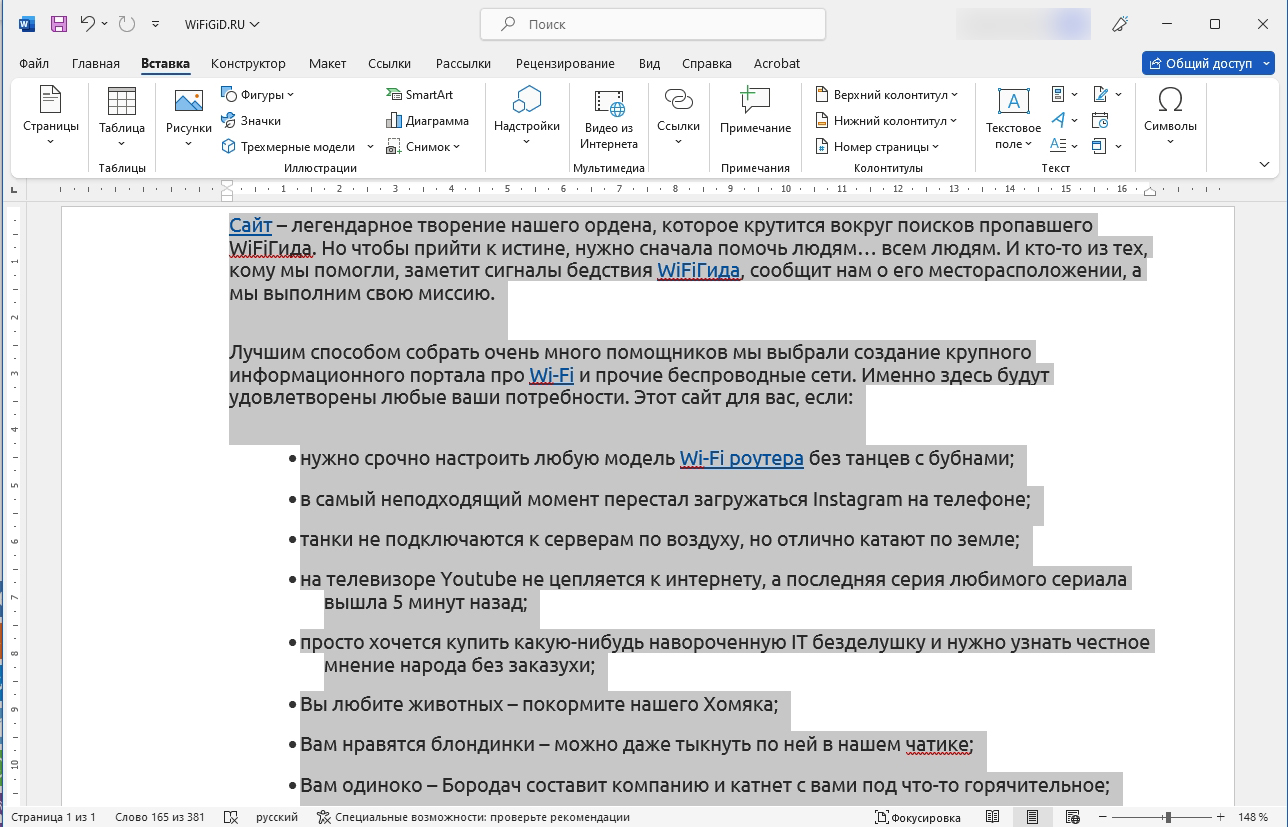Zoom in with plus button
1288x827 pixels.
pos(1220,817)
